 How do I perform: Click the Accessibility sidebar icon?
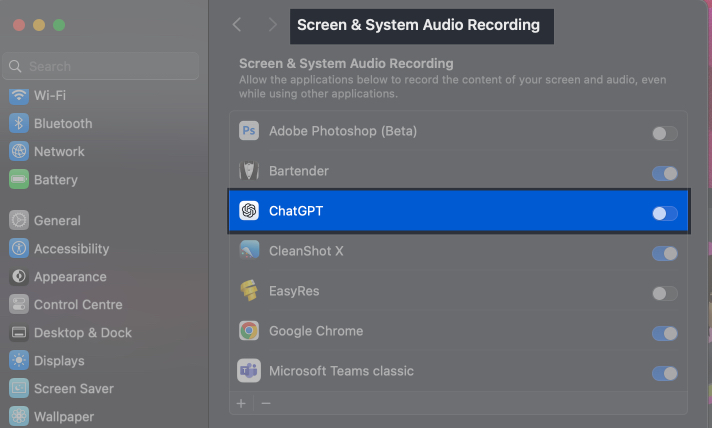(18, 249)
